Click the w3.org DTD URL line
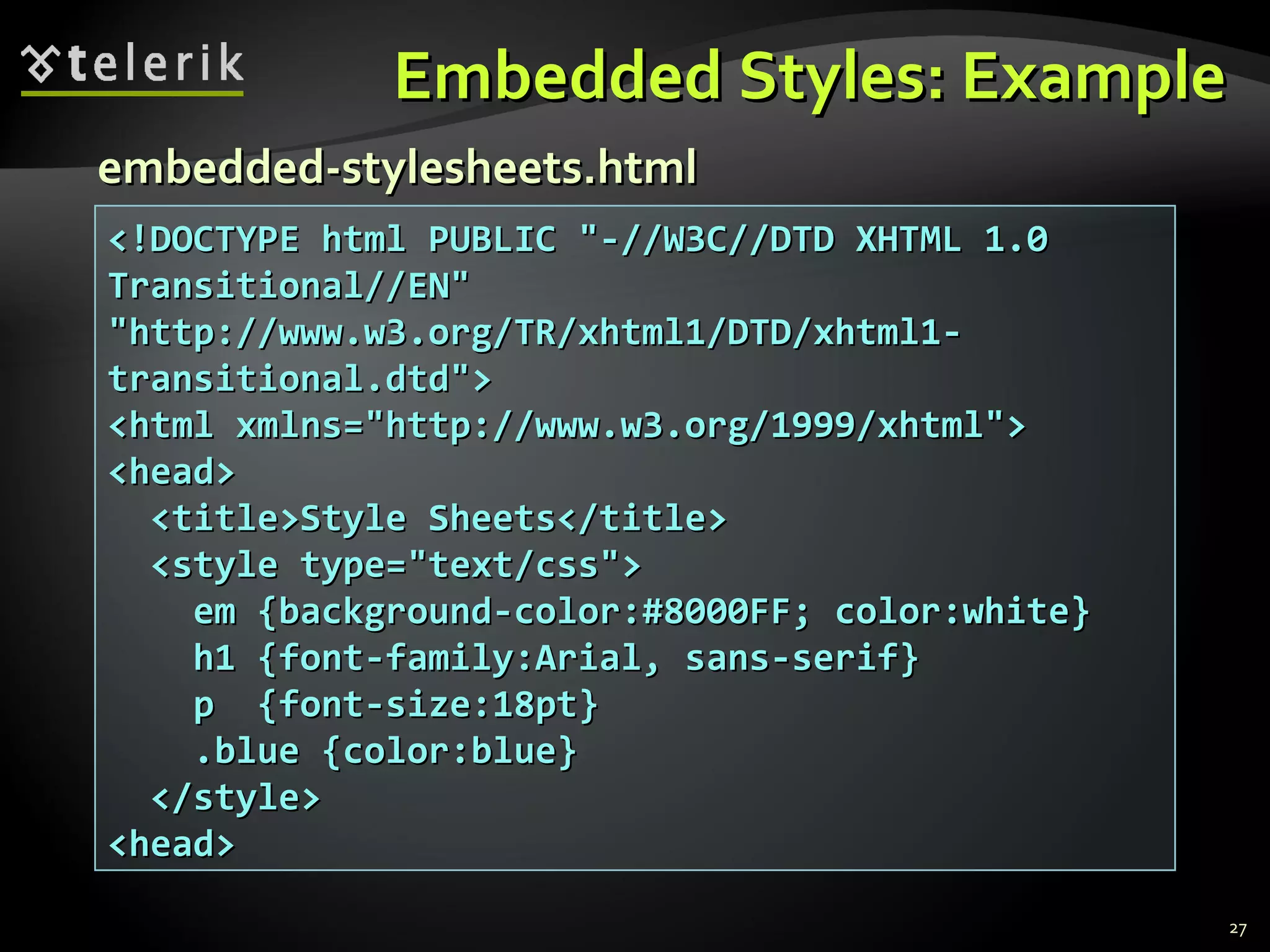 tap(535, 333)
